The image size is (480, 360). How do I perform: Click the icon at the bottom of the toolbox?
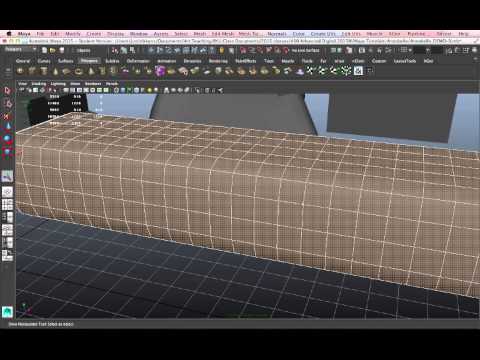tap(7, 312)
